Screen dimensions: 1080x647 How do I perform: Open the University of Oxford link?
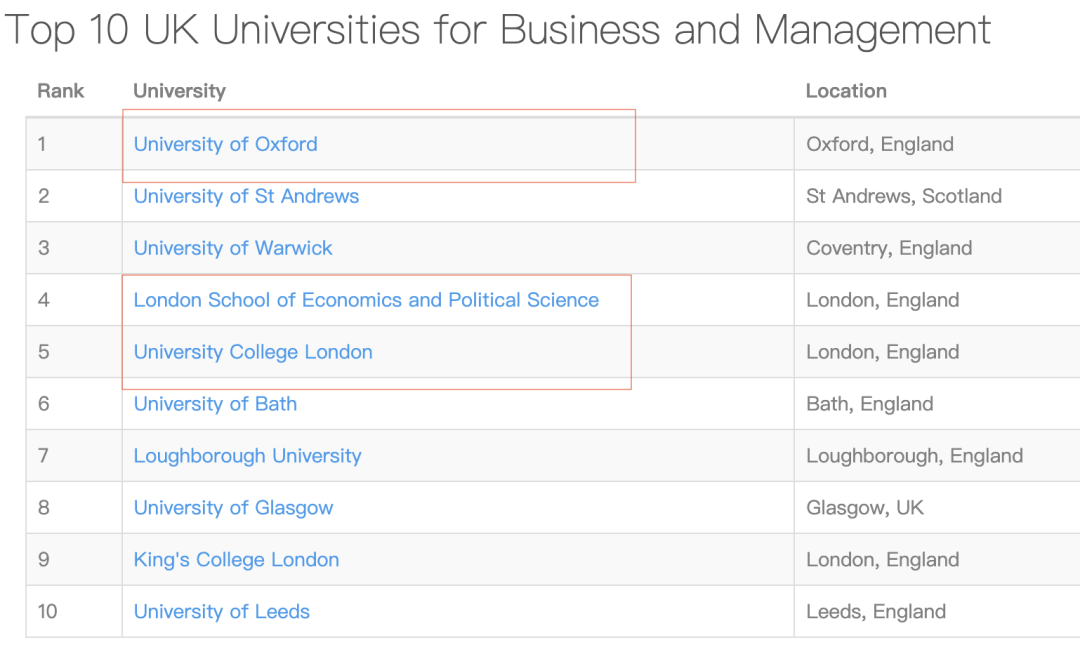point(225,144)
